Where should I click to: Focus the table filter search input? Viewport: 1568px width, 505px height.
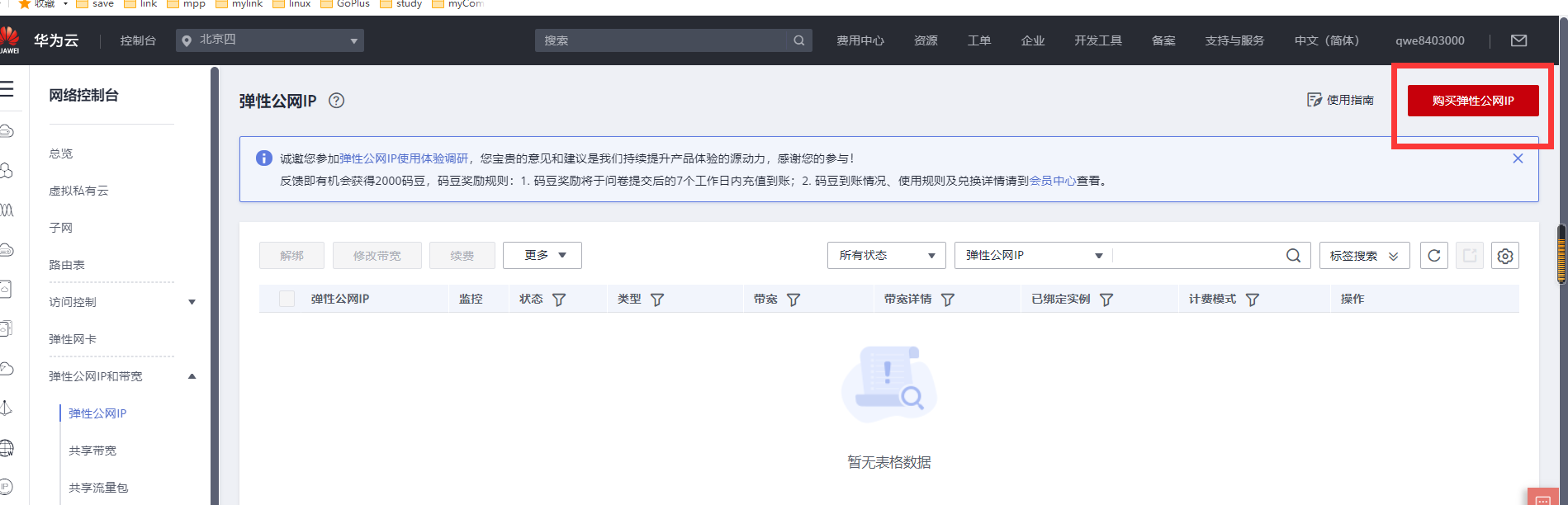coord(1197,256)
